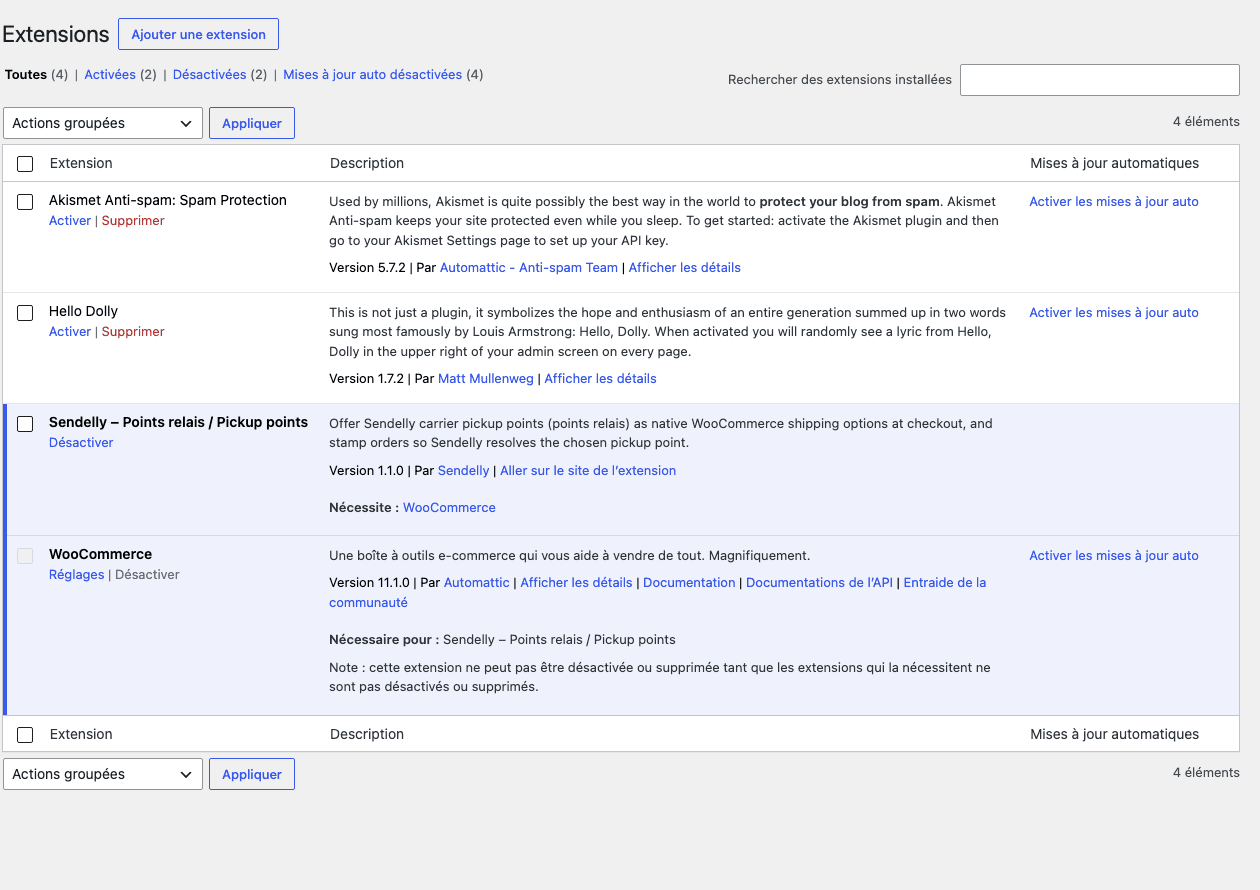The width and height of the screenshot is (1260, 890).
Task: Open Afficher les détails for WooCommerce
Action: pos(576,582)
